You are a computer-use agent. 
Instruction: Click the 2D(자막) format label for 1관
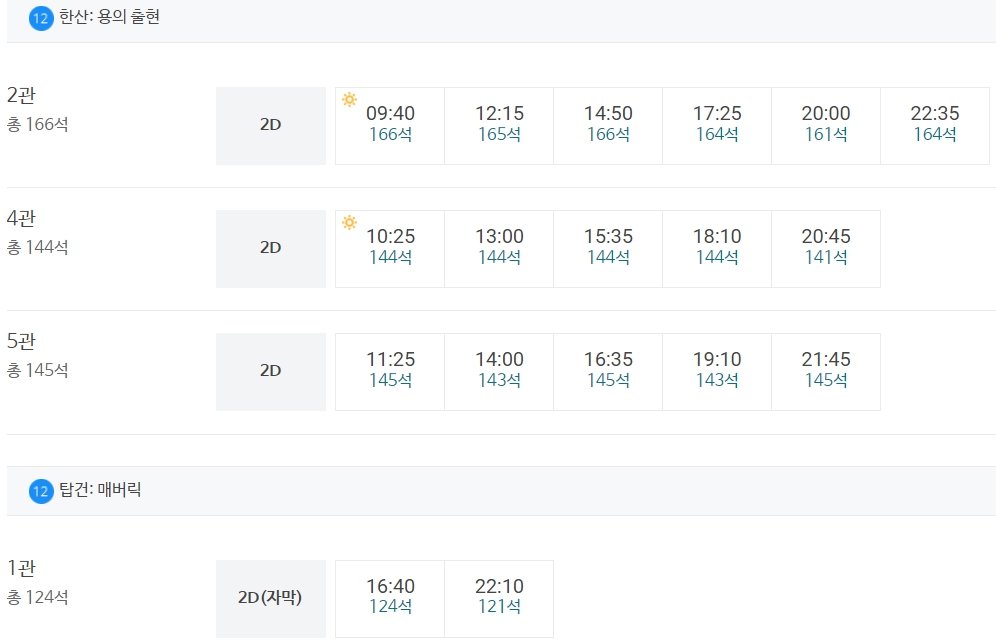(270, 598)
